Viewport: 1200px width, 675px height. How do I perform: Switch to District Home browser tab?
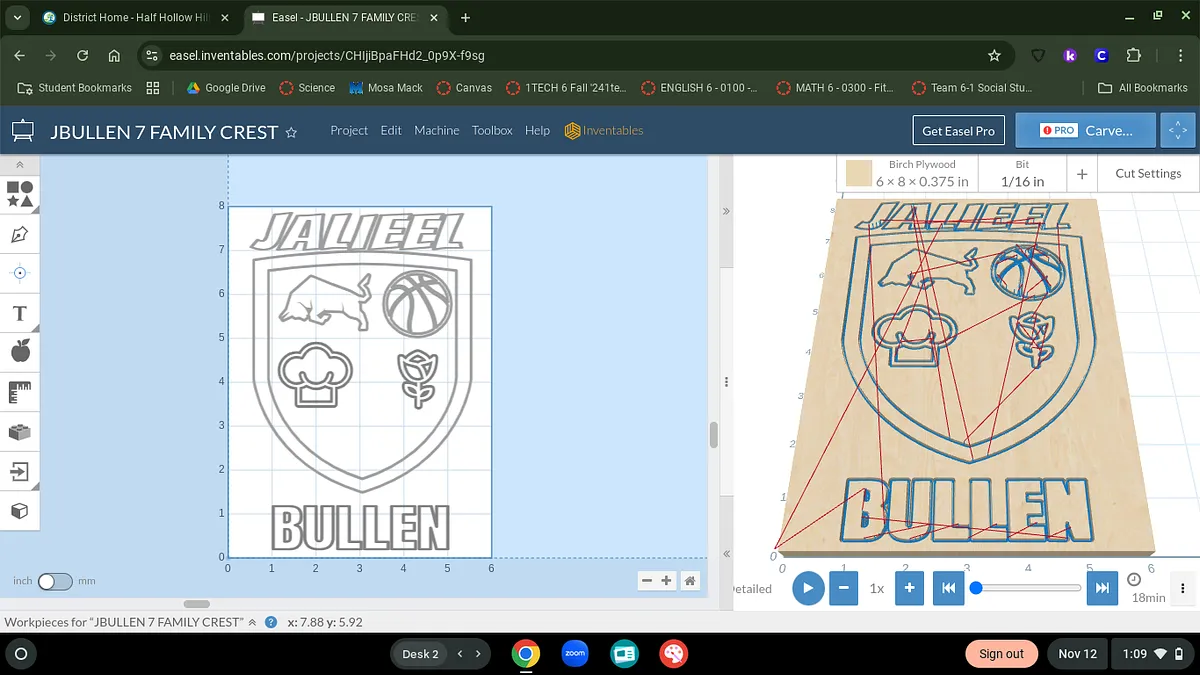[135, 18]
